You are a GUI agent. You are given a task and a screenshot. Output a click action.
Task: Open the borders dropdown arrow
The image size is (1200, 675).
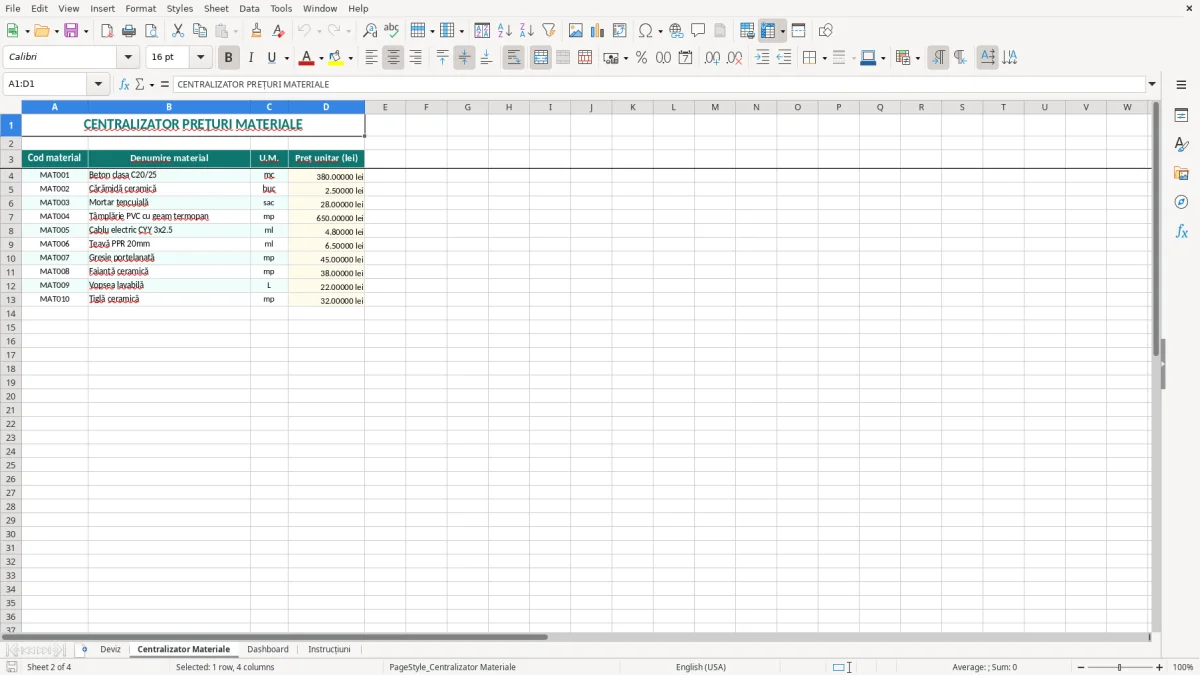point(823,58)
